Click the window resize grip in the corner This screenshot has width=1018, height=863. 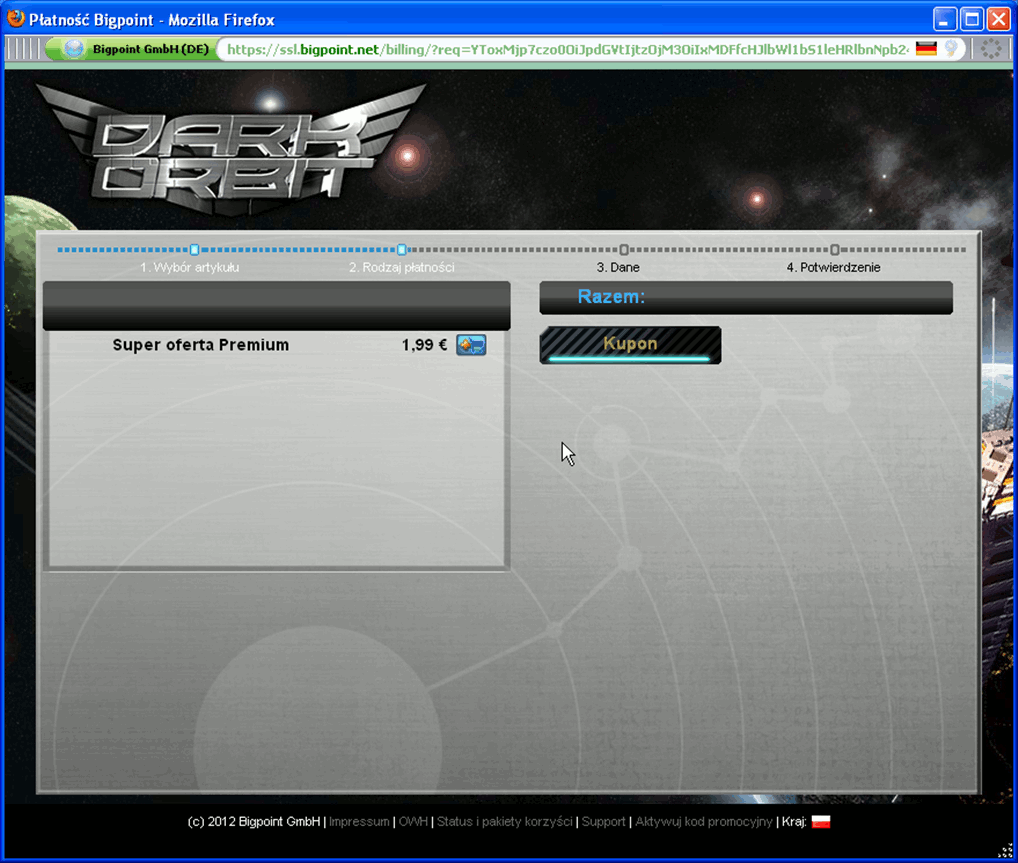(x=1005, y=851)
